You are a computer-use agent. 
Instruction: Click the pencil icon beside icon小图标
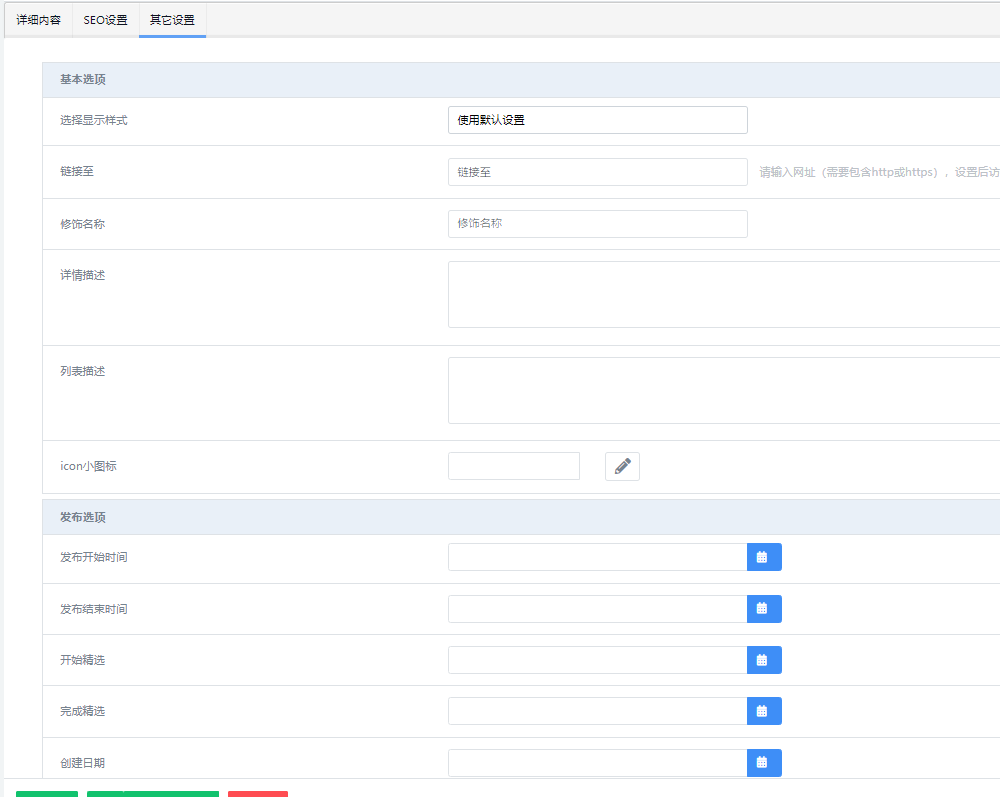tap(622, 466)
